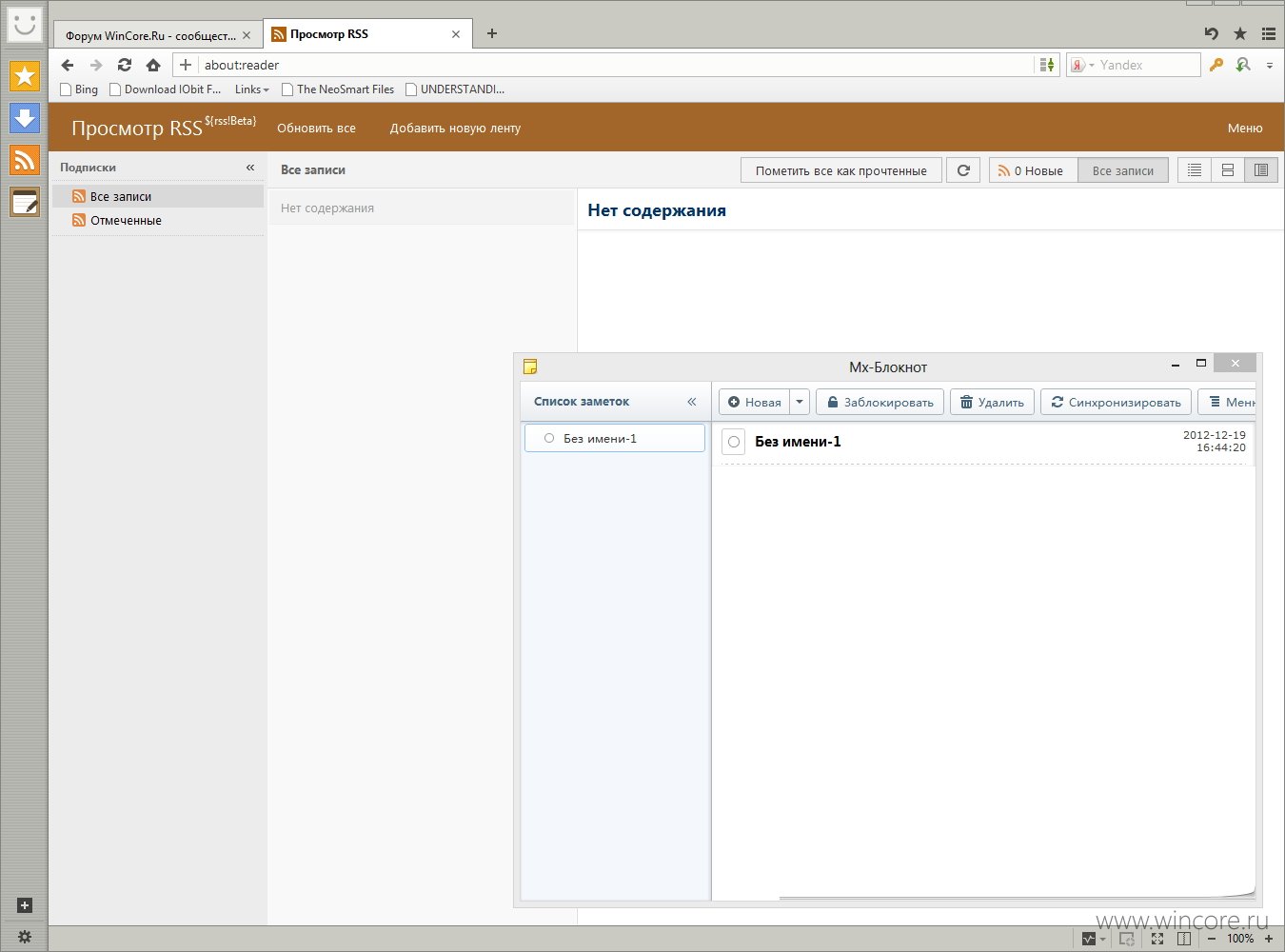
Task: Click Добавить новую ленту
Action: pos(455,128)
